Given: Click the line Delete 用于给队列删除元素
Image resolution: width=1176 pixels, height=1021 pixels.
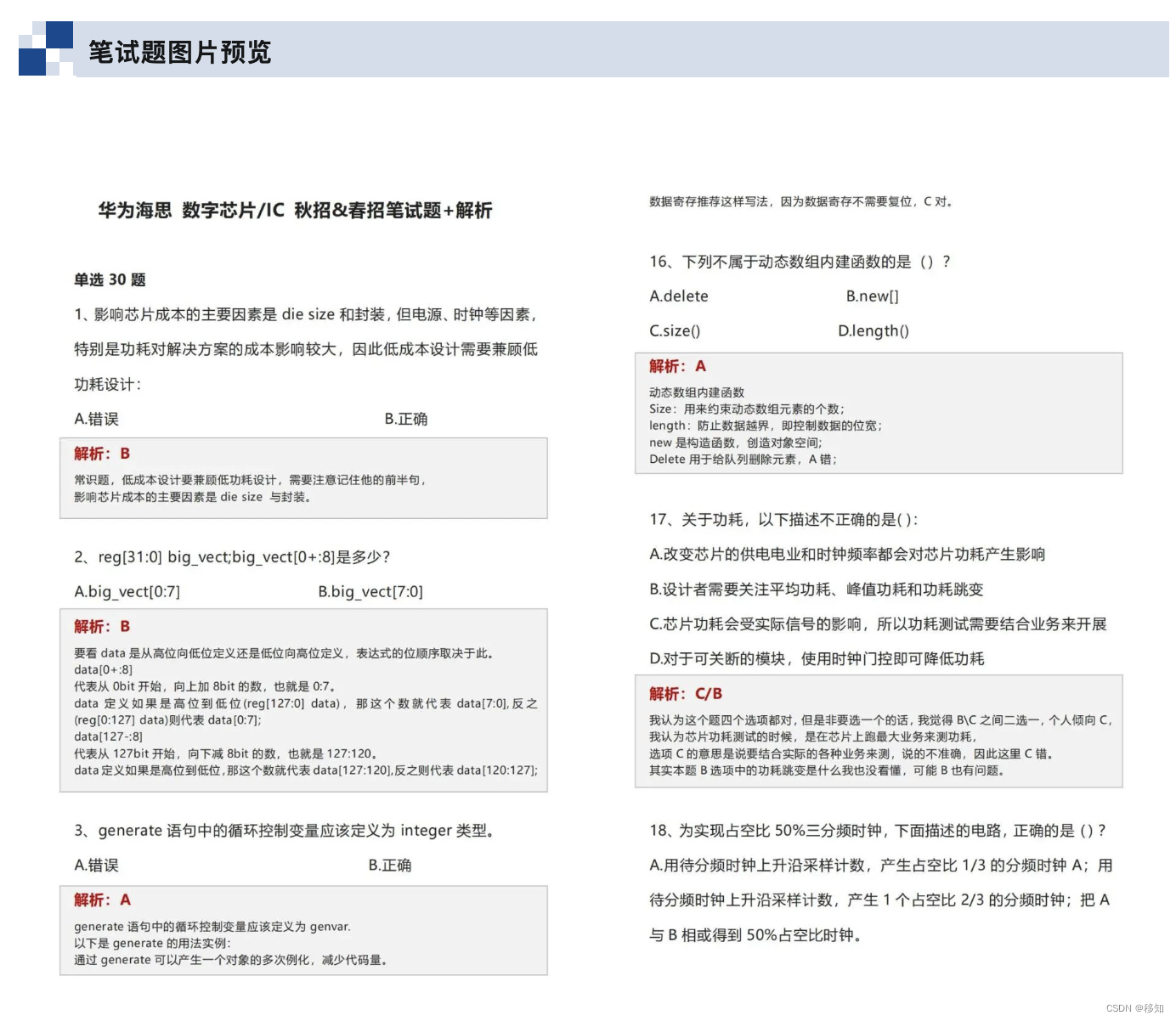Looking at the screenshot, I should (x=743, y=460).
